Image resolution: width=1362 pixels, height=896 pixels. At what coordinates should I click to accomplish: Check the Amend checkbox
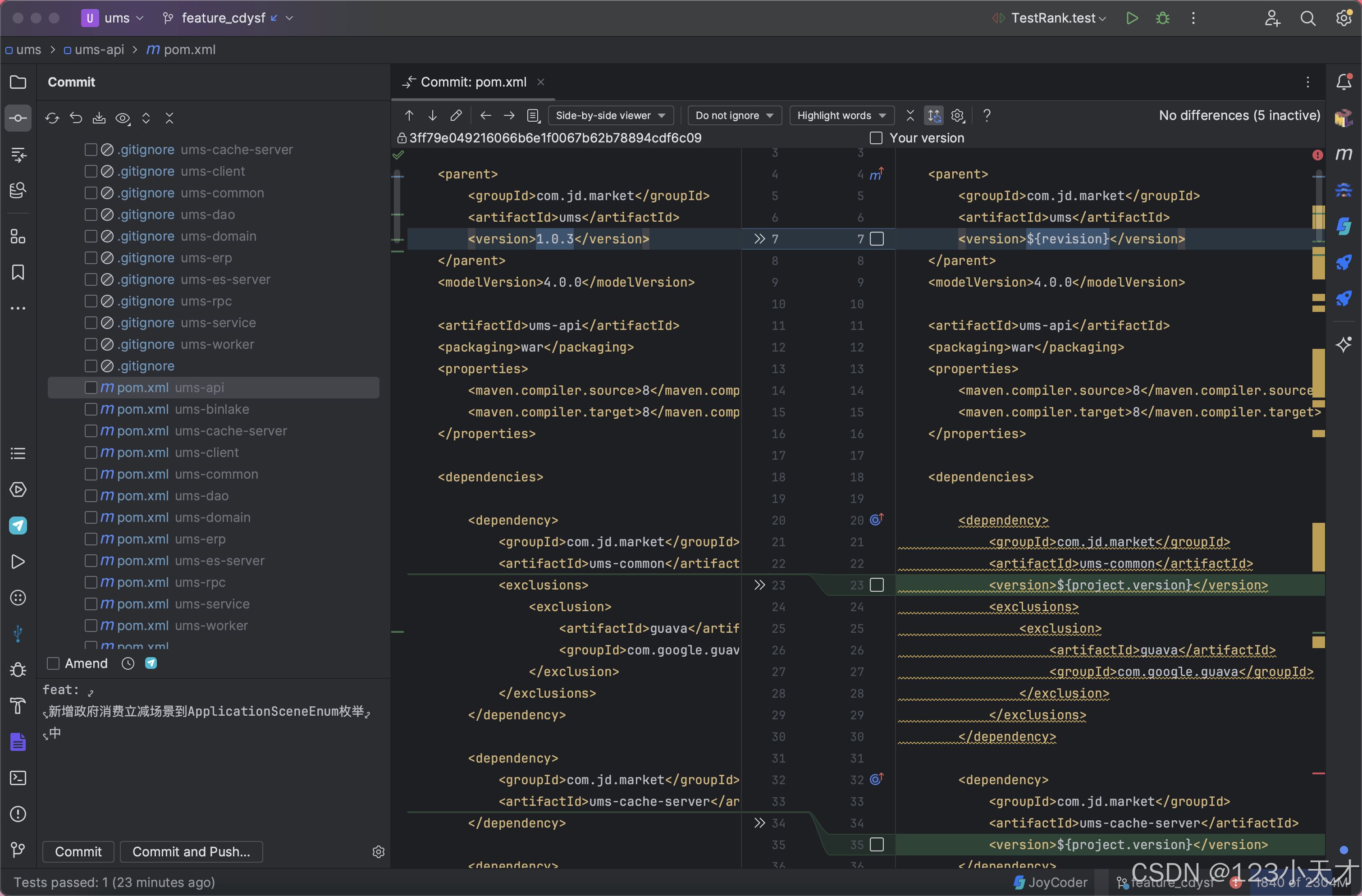tap(53, 663)
